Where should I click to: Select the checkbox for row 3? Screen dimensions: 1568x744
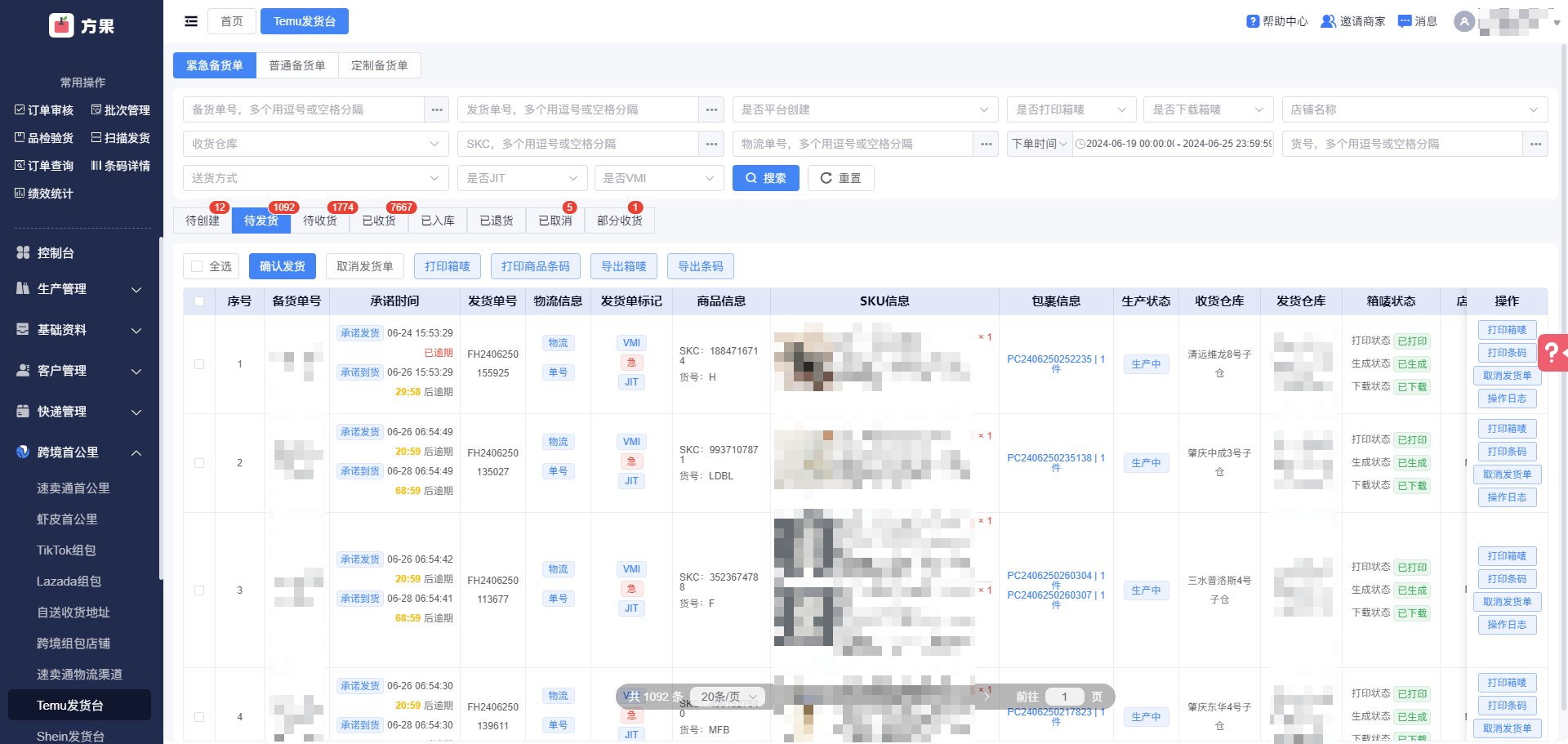click(x=199, y=590)
